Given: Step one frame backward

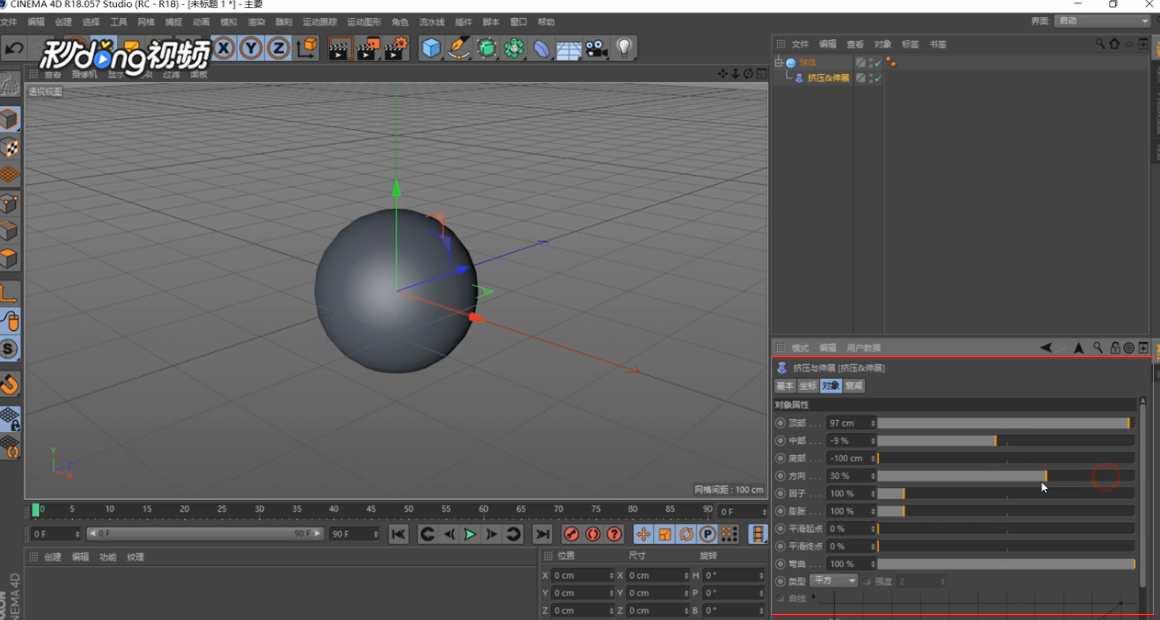Looking at the screenshot, I should [x=448, y=534].
